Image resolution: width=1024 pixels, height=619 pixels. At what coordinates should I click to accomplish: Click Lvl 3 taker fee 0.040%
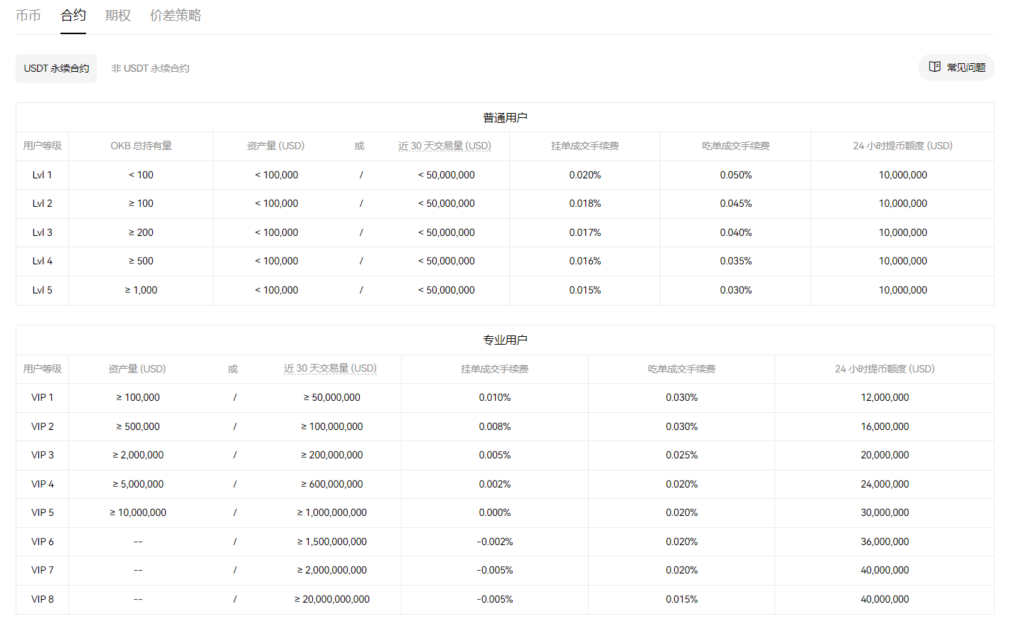tap(736, 232)
